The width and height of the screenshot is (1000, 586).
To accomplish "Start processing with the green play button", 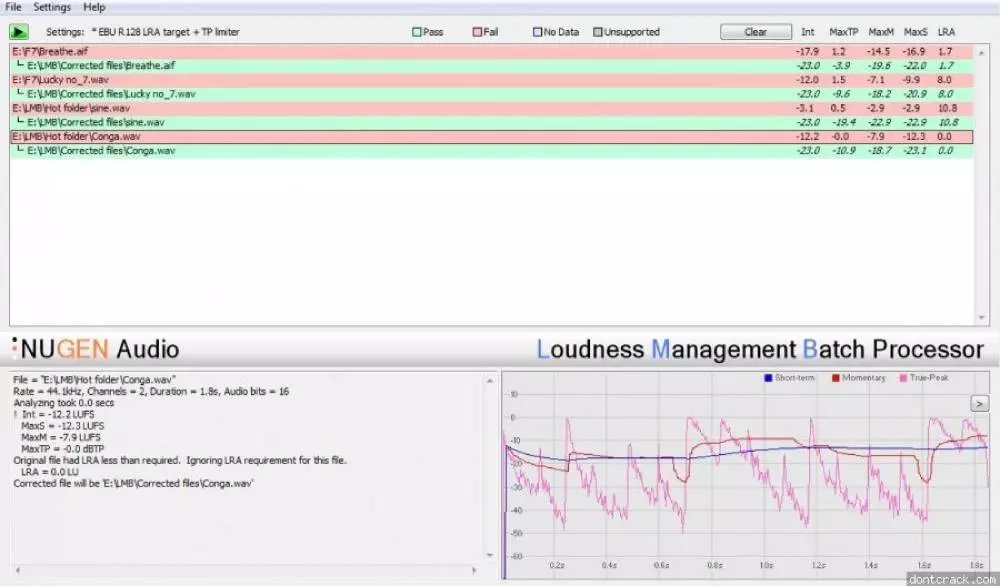I will pos(18,32).
